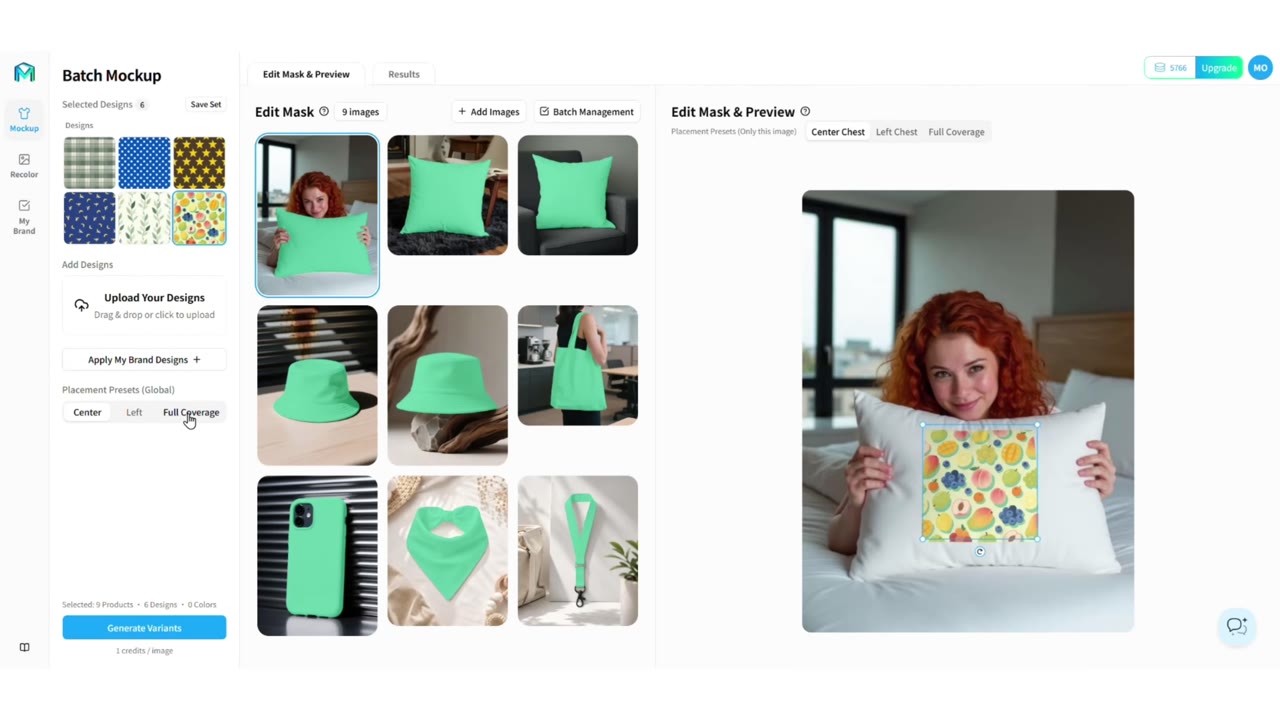
Task: Click the Batch Mockup heading
Action: 111,75
